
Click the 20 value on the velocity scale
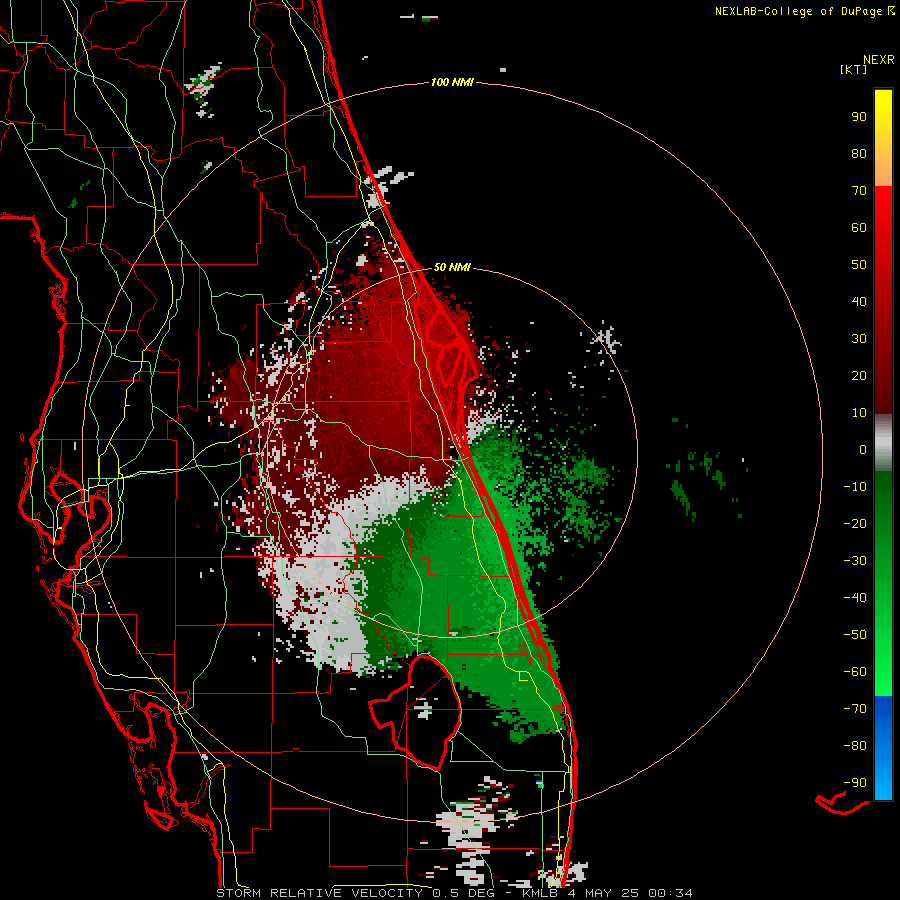click(859, 375)
